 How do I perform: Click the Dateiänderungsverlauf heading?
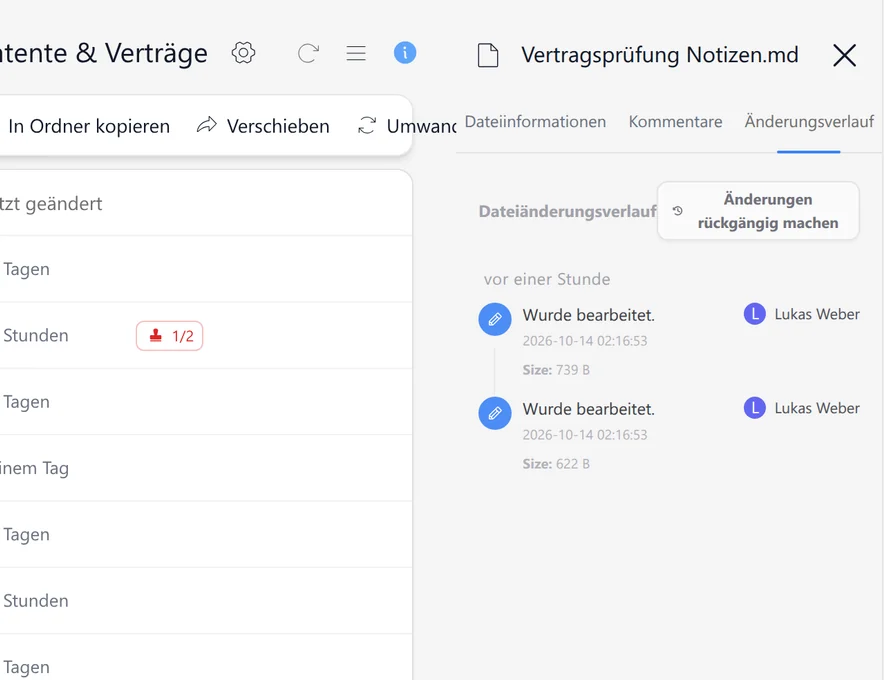click(567, 211)
